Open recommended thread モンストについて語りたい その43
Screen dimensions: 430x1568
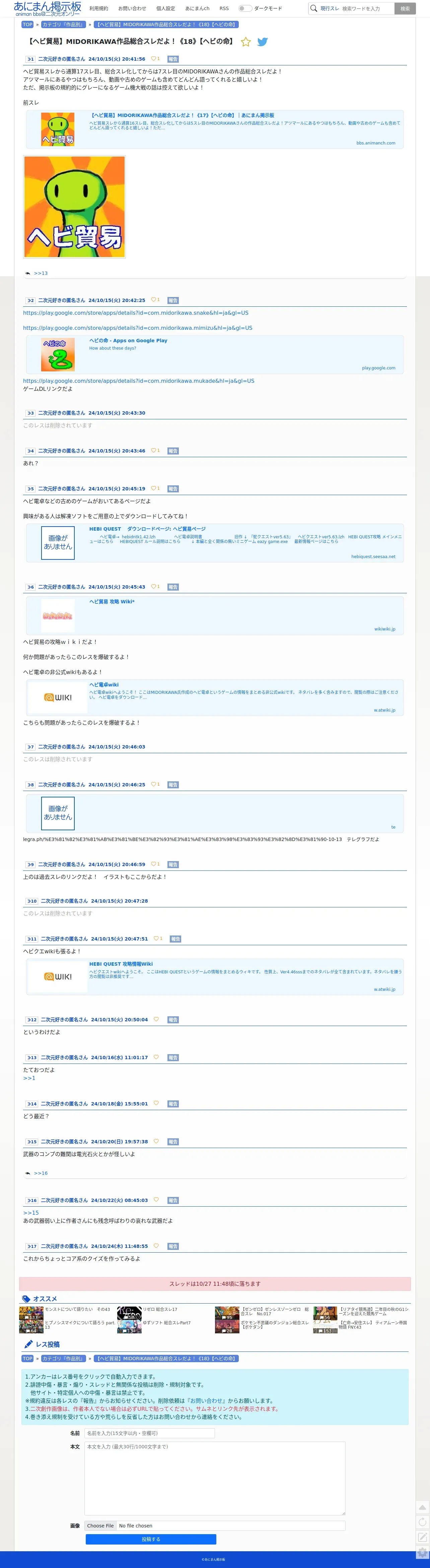[77, 1309]
